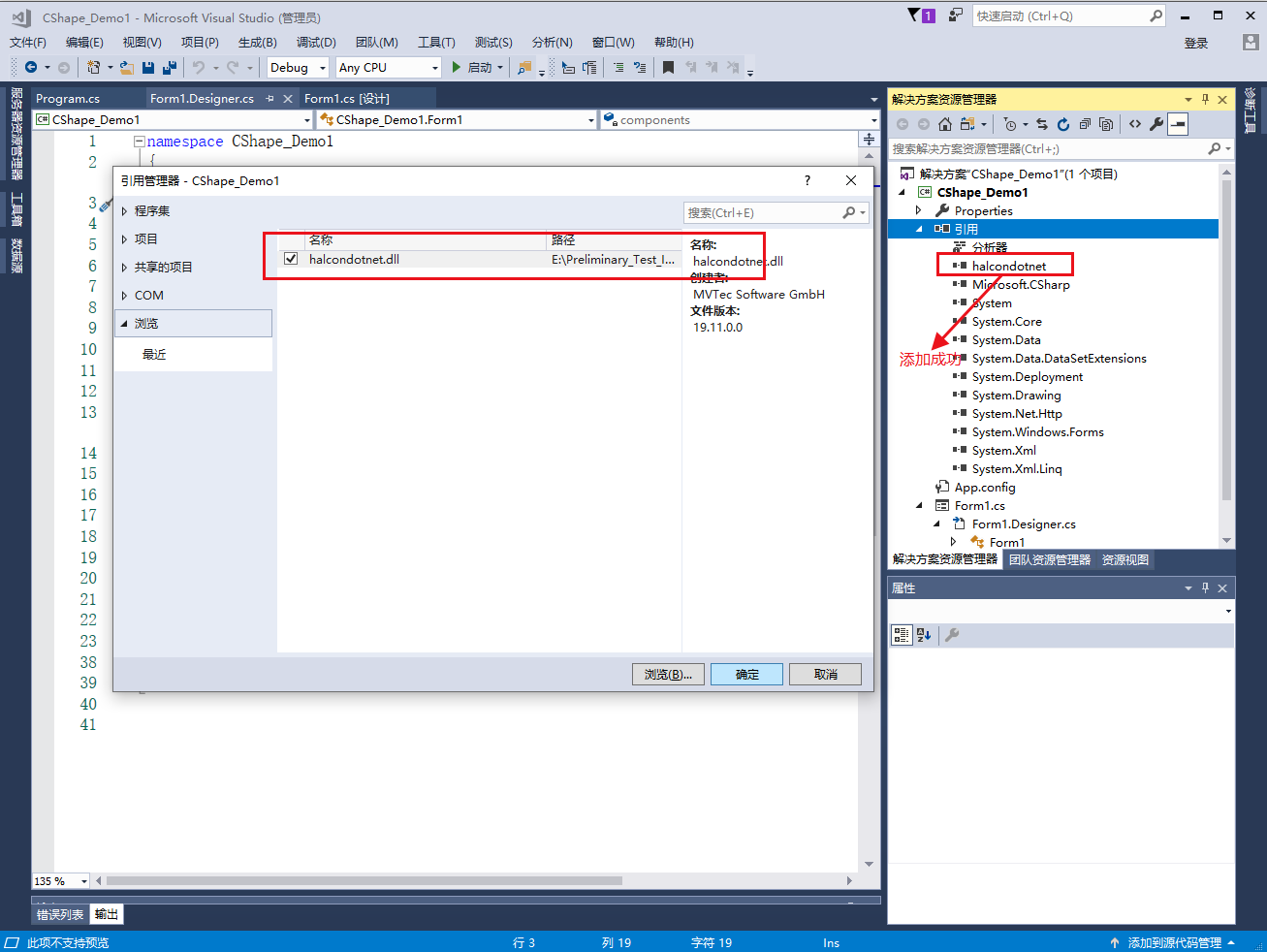Uncheck the halcondotnet.dll checkbox
The width and height of the screenshot is (1267, 952).
click(291, 259)
